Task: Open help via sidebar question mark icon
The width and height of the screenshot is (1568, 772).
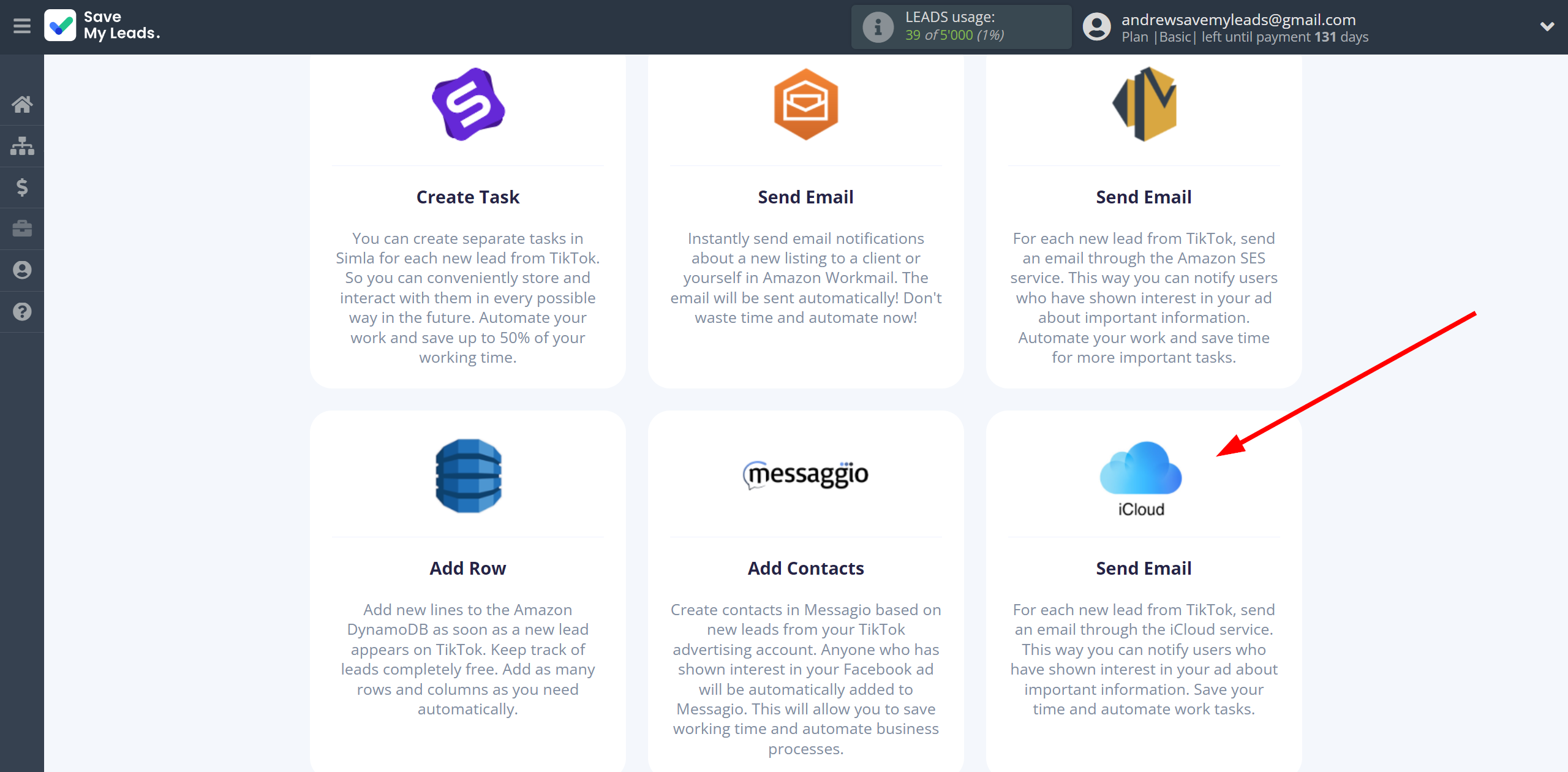Action: pyautogui.click(x=22, y=312)
